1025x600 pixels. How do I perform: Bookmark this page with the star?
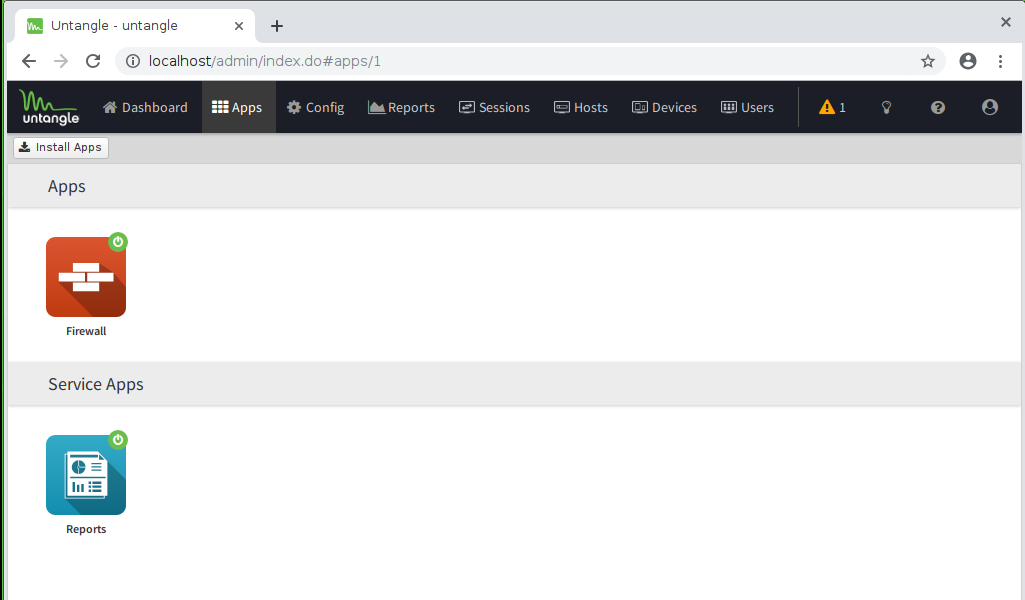pos(928,61)
